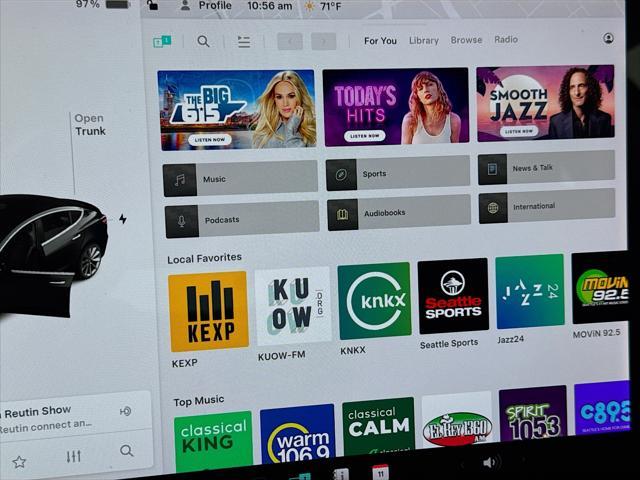Screen dimensions: 640x480
Task: Switch to the Browse tab
Action: click(x=466, y=40)
